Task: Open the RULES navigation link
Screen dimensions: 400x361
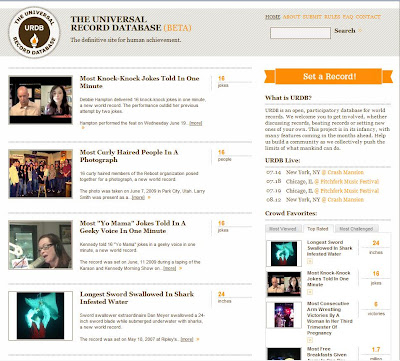Action: (332, 17)
